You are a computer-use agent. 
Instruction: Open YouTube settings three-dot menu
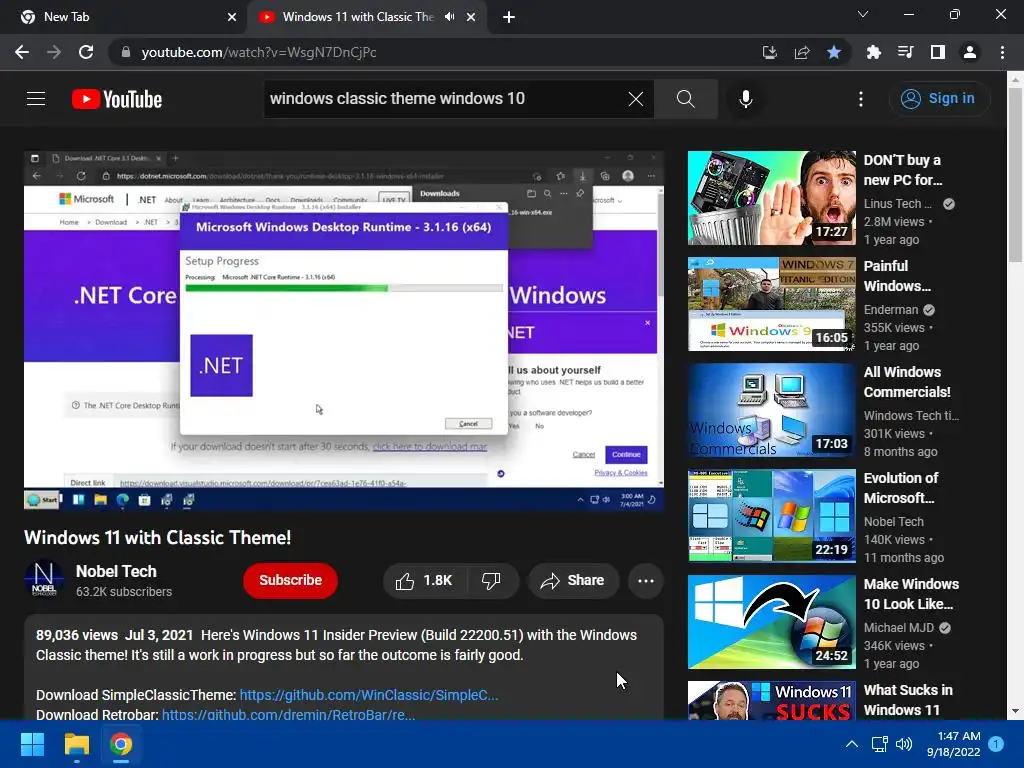[861, 99]
